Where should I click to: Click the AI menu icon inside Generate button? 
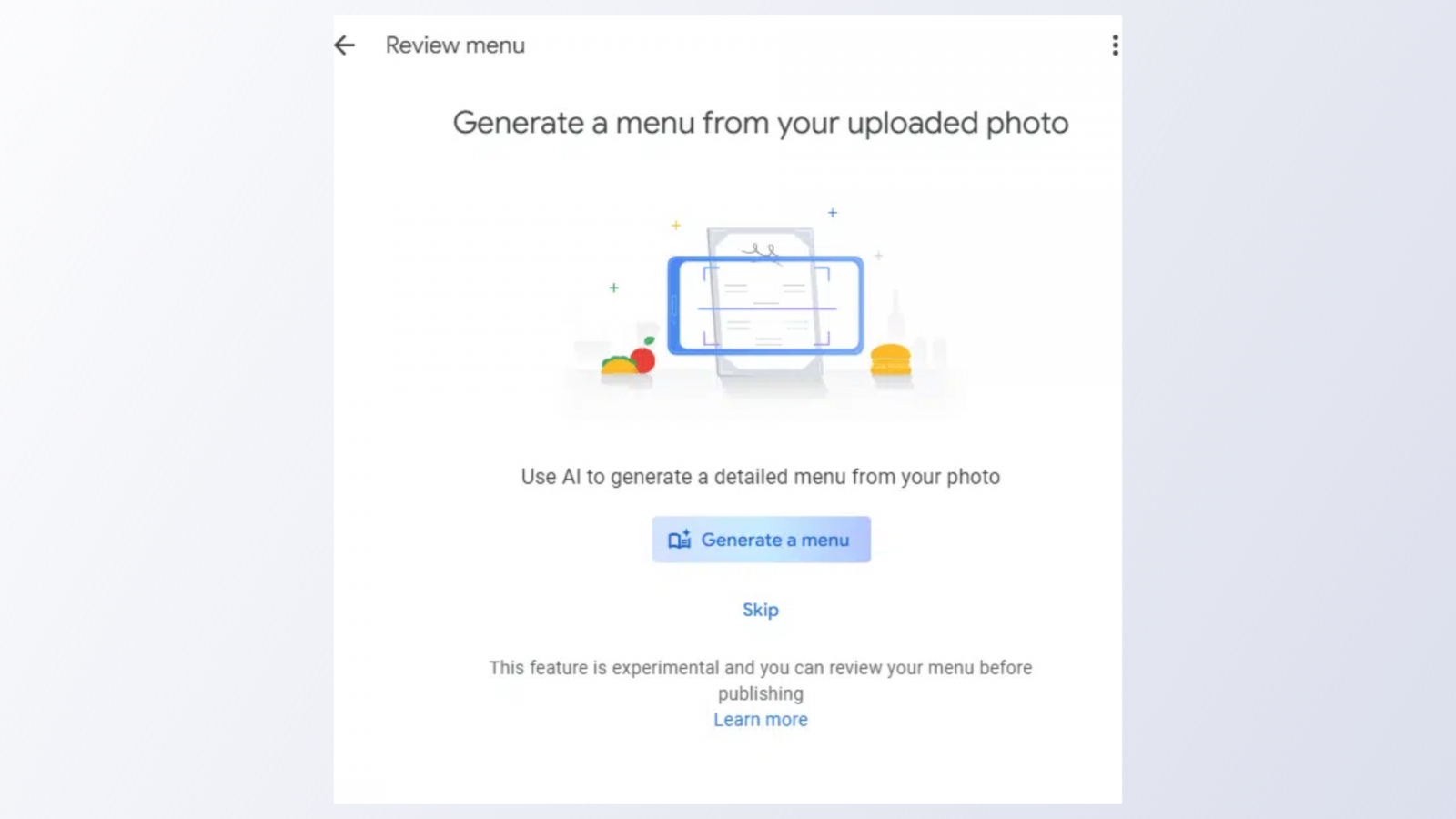(x=680, y=540)
